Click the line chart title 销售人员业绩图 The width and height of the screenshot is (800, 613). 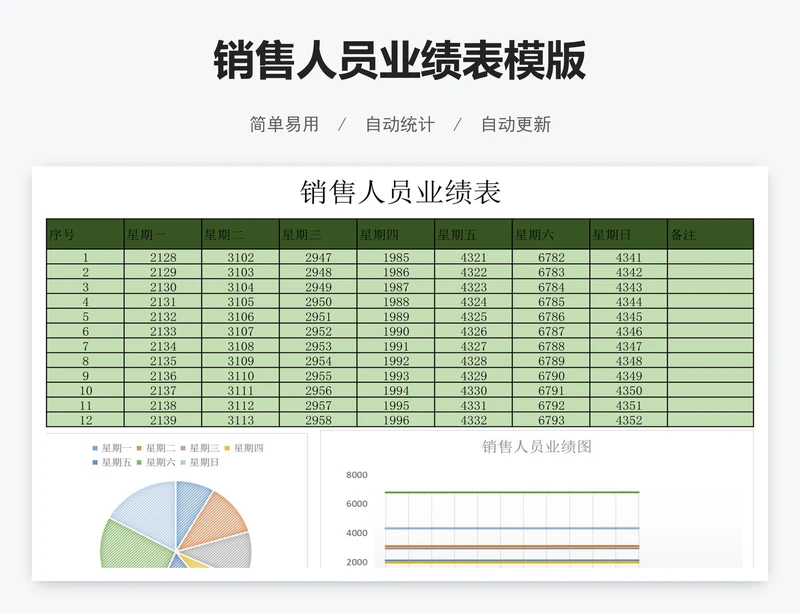[537, 447]
